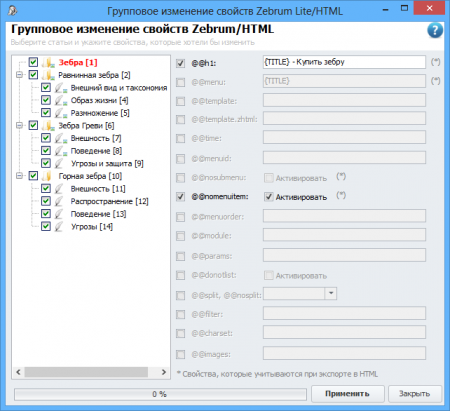Click Применить button
Screen dimensions: 450x411
tap(348, 394)
